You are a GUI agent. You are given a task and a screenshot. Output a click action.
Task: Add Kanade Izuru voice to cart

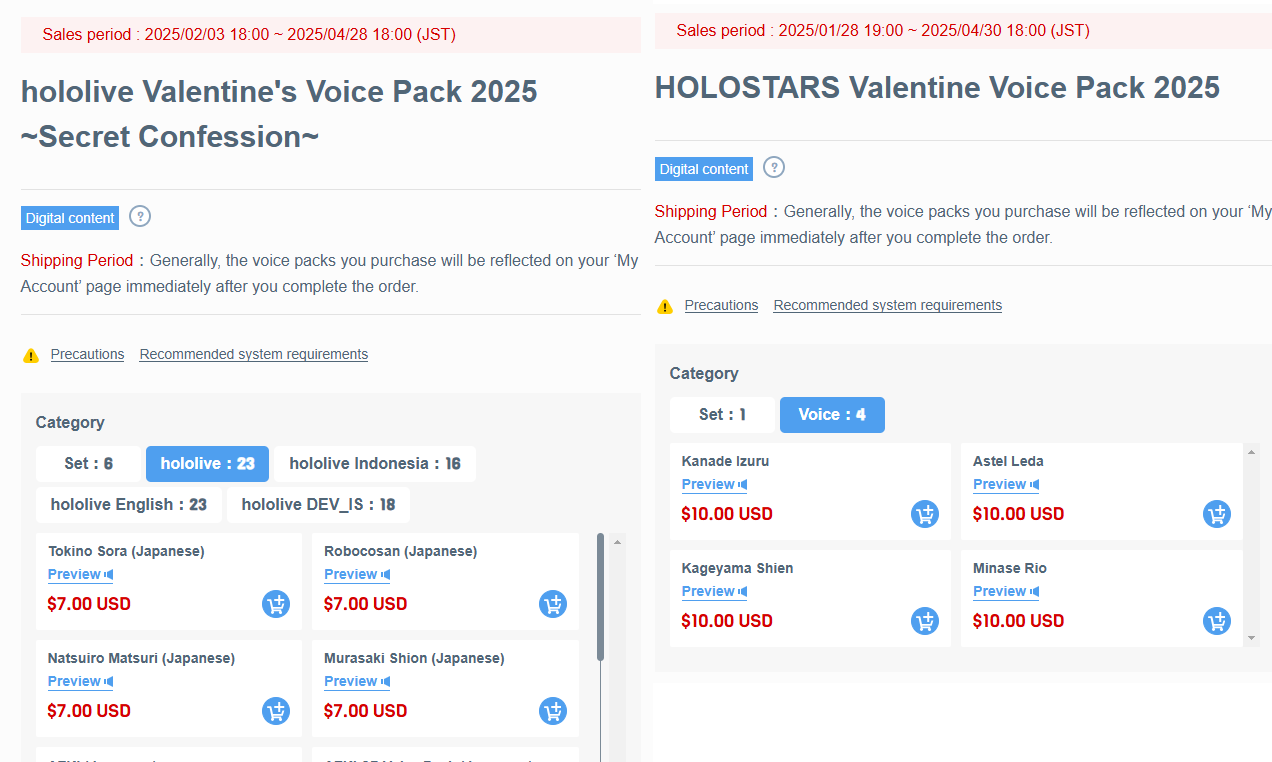coord(925,514)
